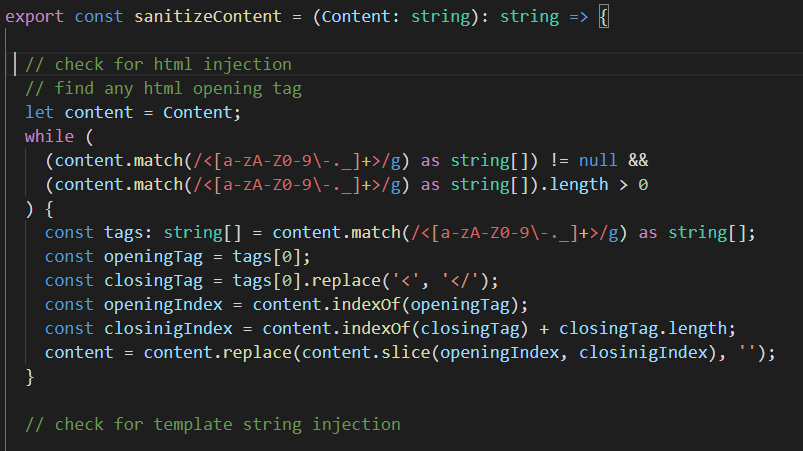
Task: Place cursor on the export keyword
Action: [34, 16]
